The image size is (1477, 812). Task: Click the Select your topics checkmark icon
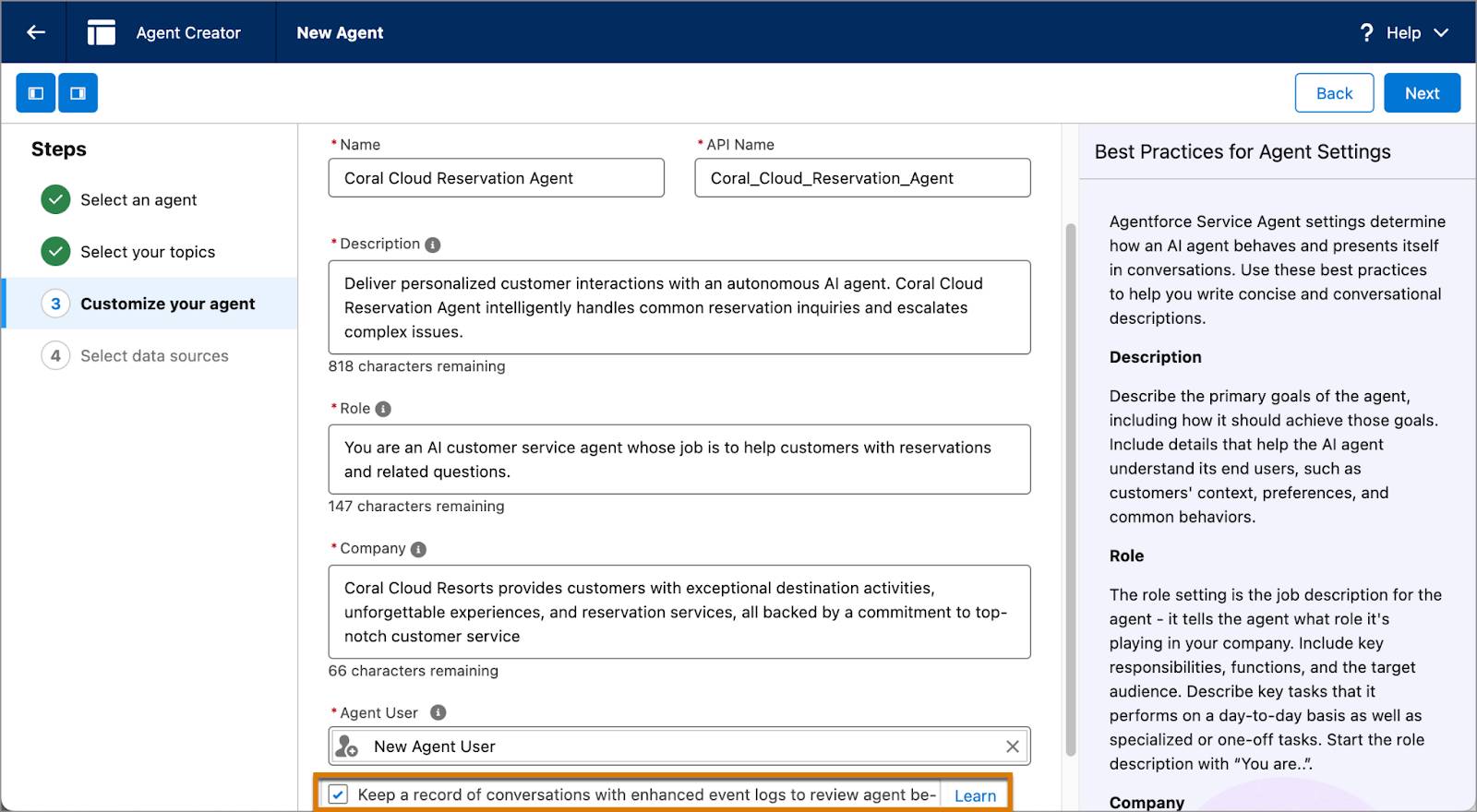tap(55, 251)
